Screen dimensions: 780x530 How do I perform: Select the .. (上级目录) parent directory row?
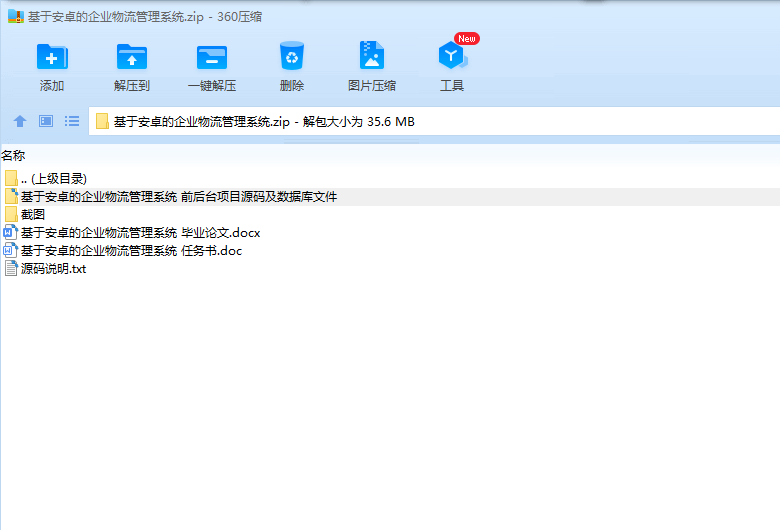pos(390,179)
